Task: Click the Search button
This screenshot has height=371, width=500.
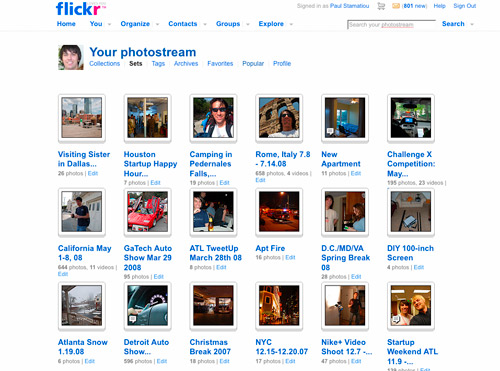Action: (453, 24)
